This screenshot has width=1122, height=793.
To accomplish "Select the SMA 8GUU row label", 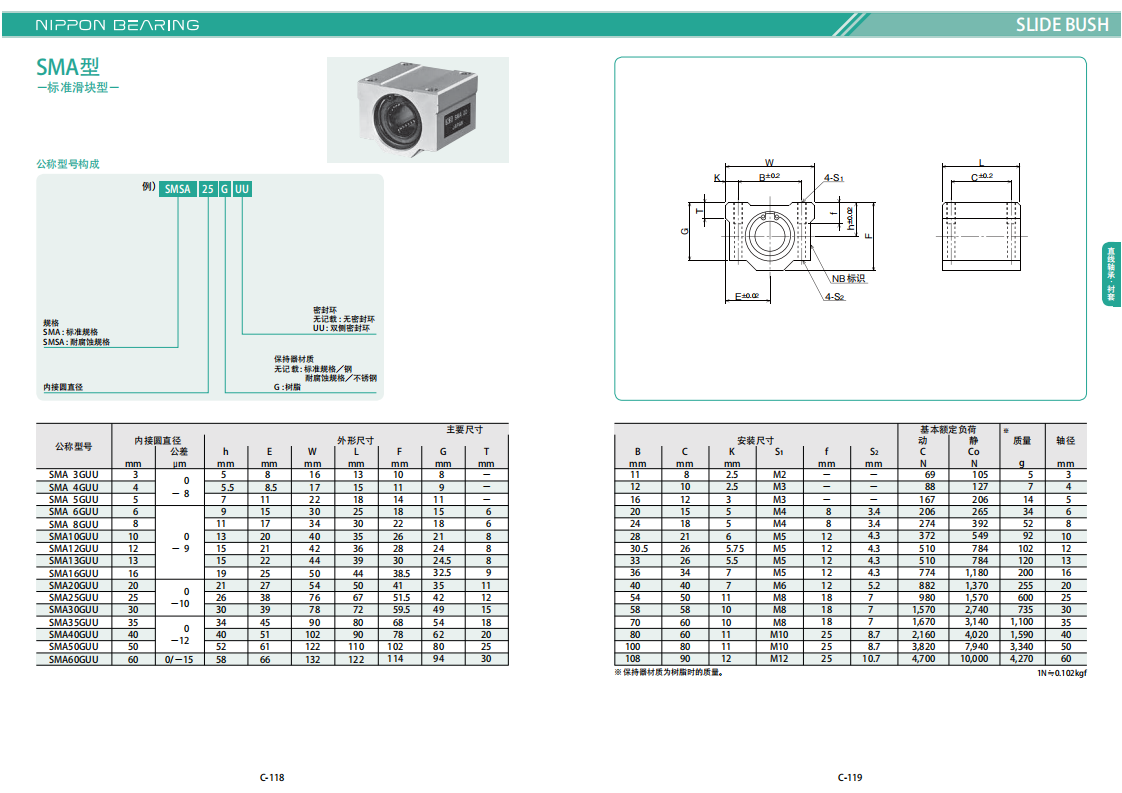I will coord(74,525).
